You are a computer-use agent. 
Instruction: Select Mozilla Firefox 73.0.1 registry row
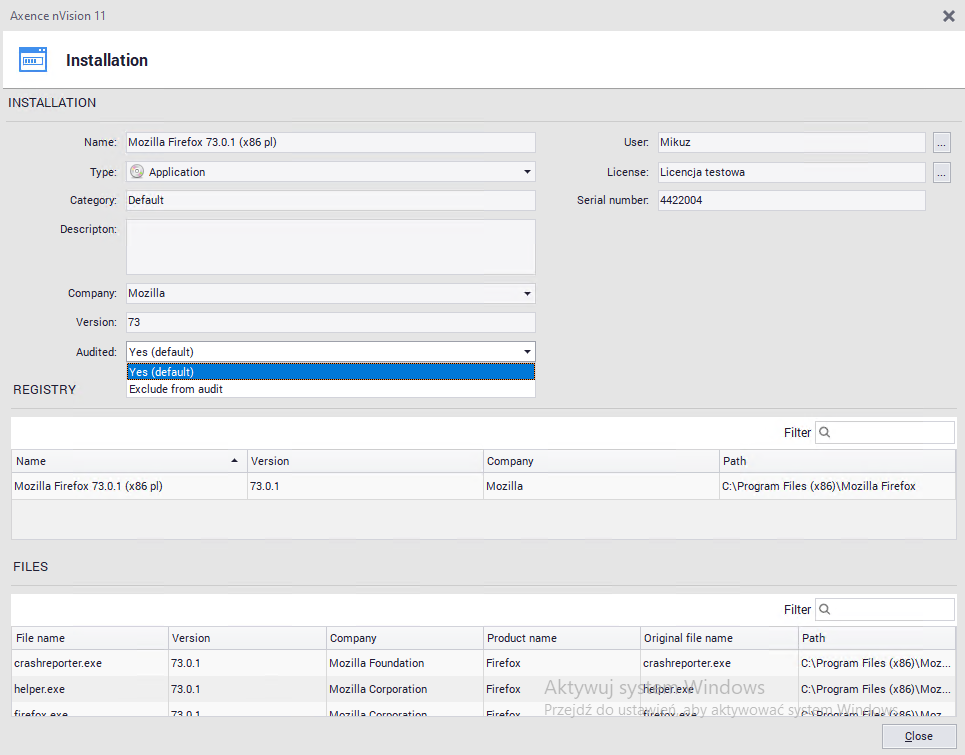128,487
